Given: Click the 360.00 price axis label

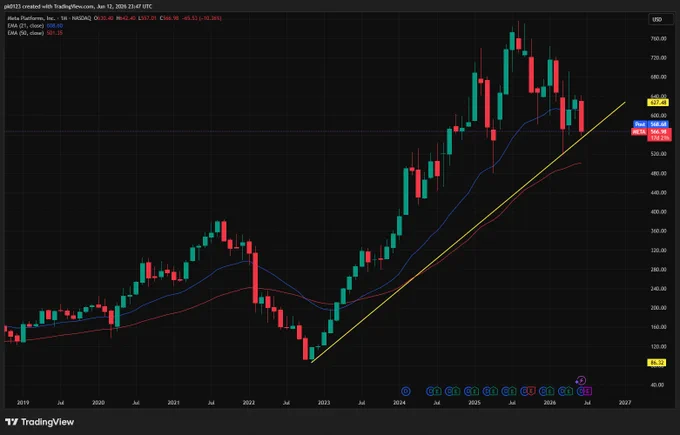Looking at the screenshot, I should [x=658, y=231].
